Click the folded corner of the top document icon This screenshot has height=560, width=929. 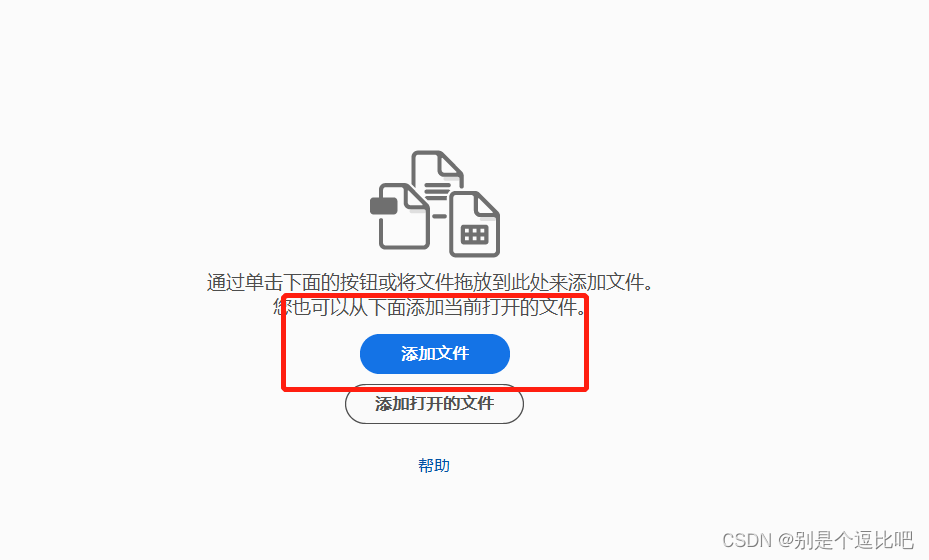pyautogui.click(x=450, y=165)
